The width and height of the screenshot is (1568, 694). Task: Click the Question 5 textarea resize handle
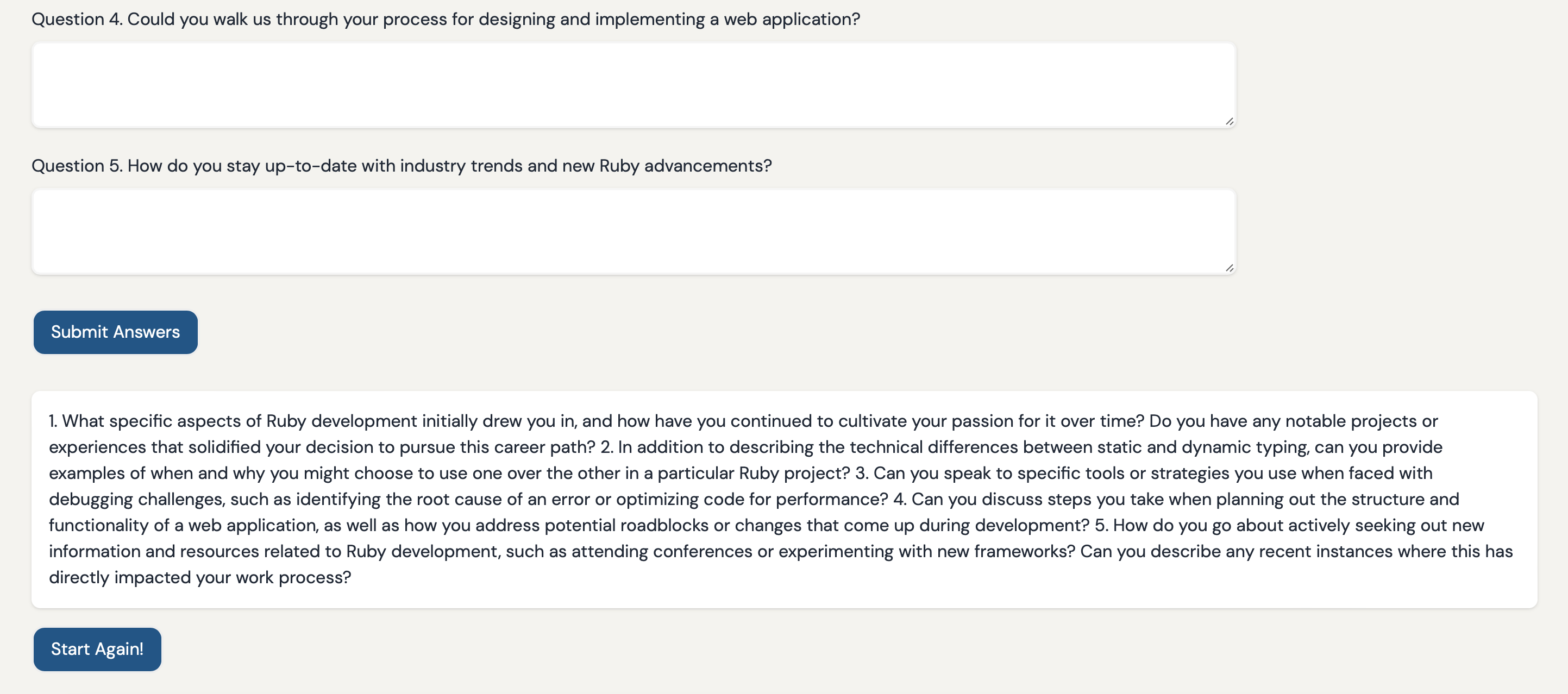pyautogui.click(x=1229, y=268)
